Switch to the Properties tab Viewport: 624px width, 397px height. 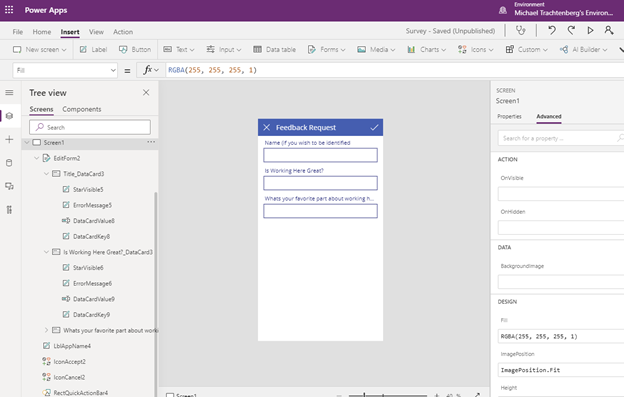509,116
